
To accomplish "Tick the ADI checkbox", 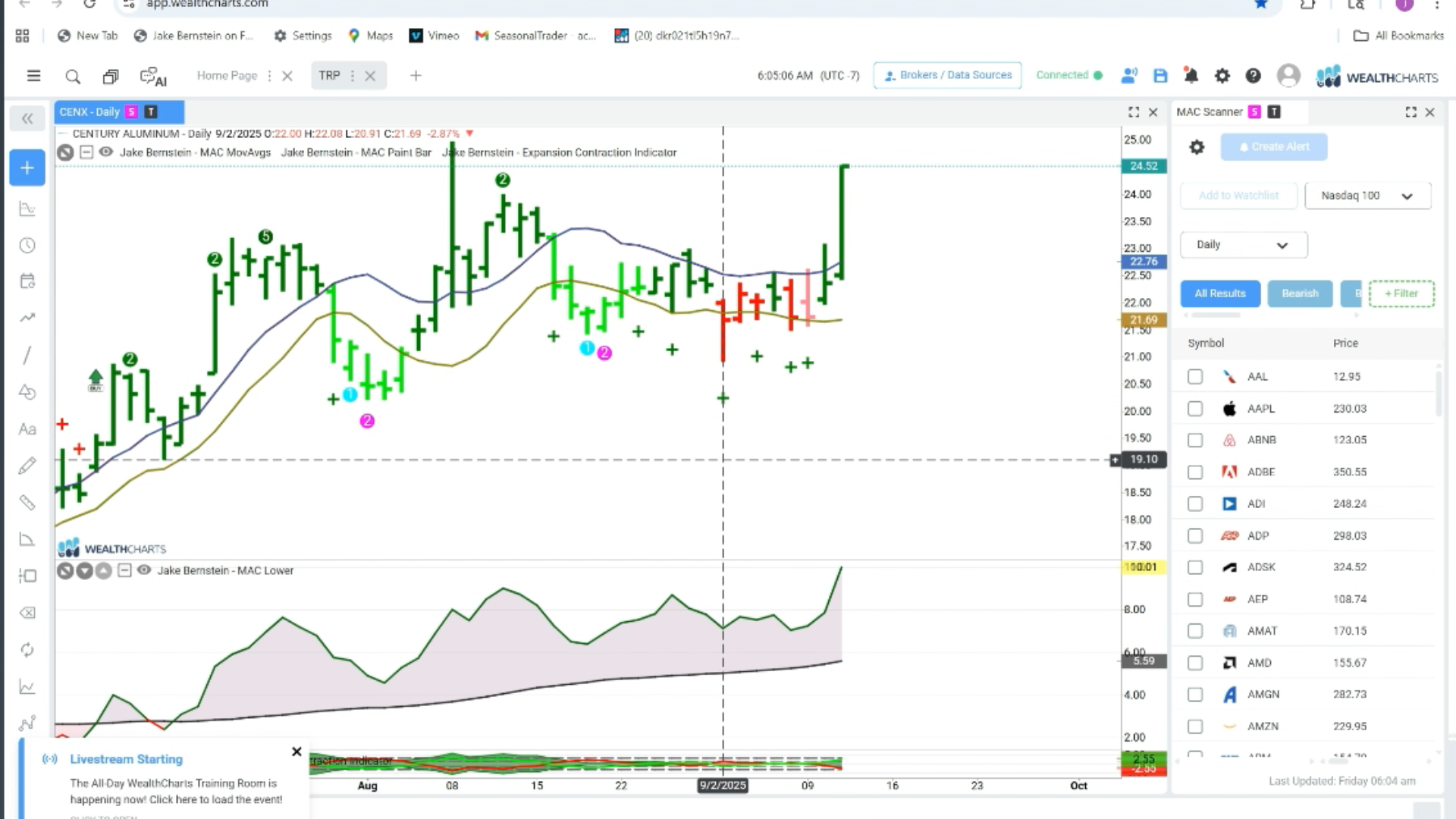I will click(x=1195, y=504).
